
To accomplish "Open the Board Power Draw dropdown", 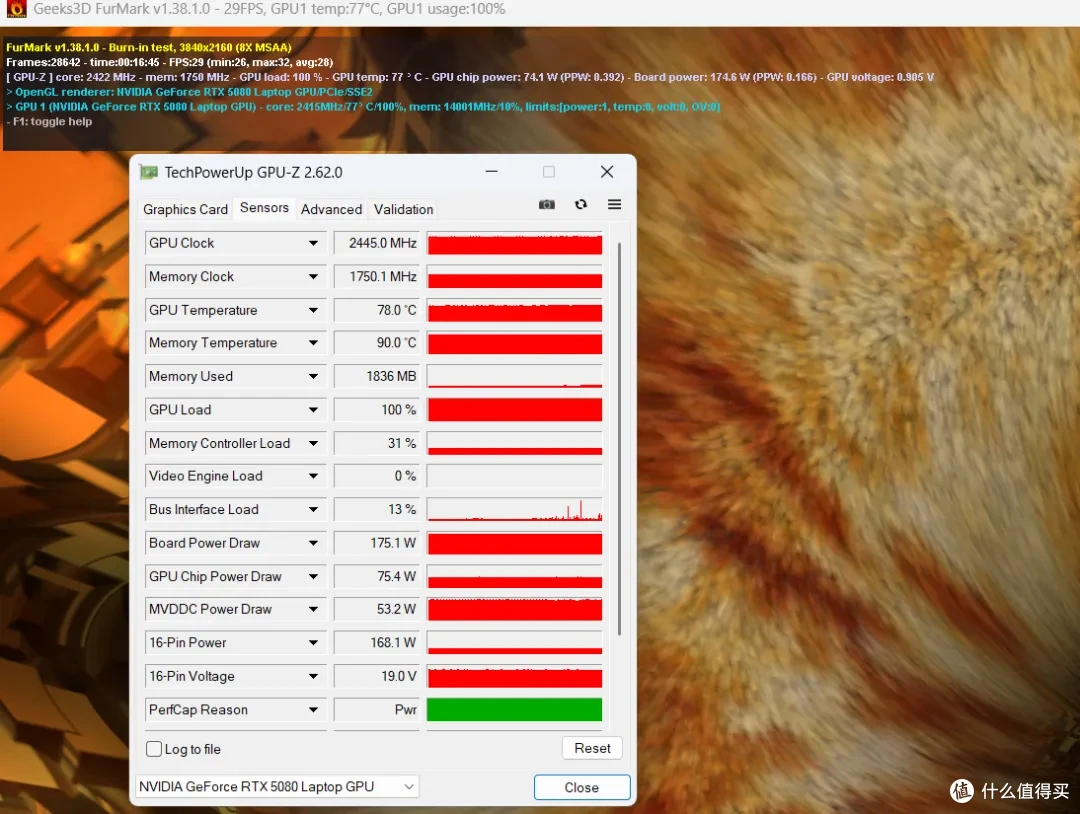I will [x=313, y=543].
